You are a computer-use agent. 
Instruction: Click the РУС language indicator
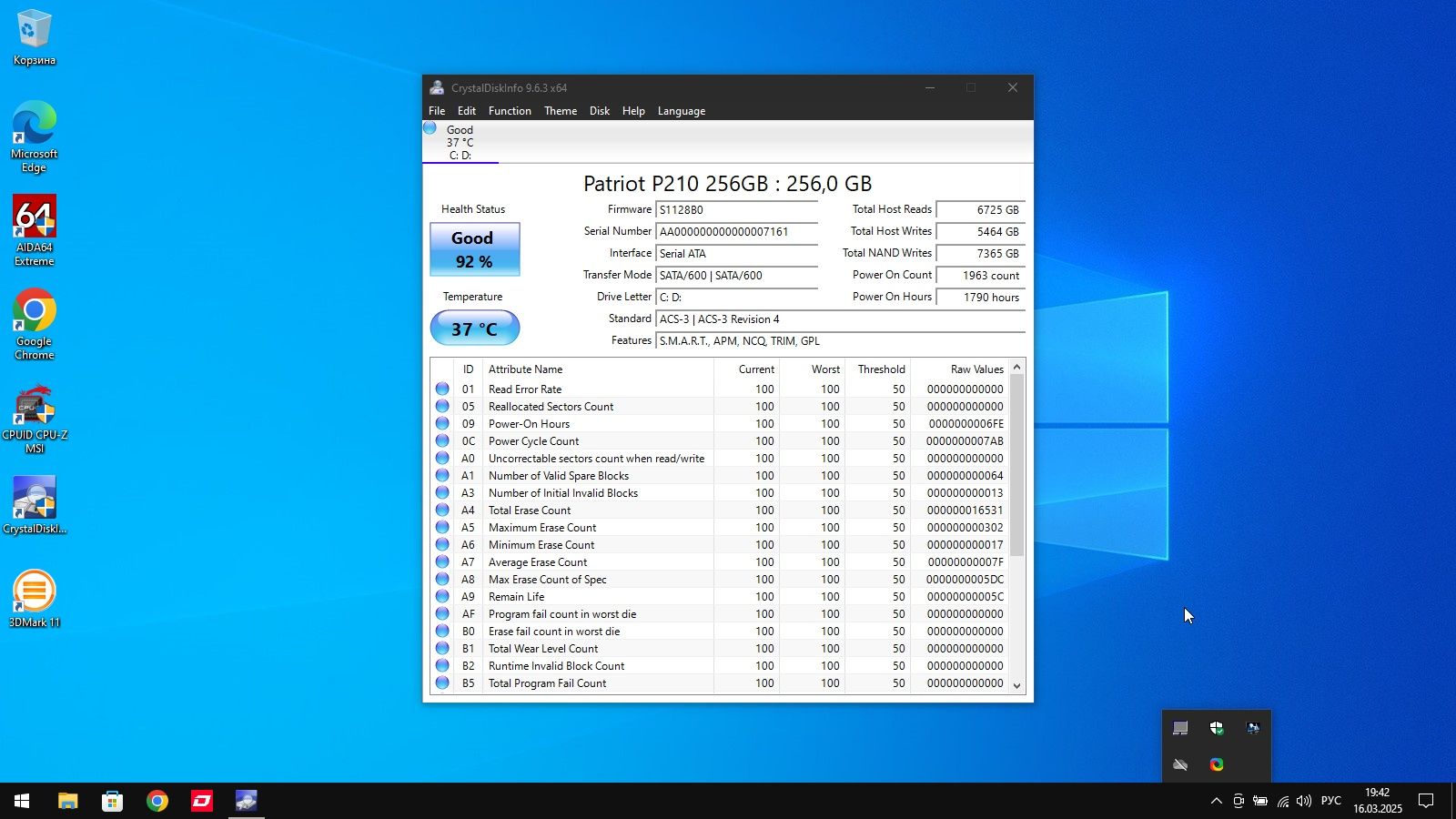1331,801
